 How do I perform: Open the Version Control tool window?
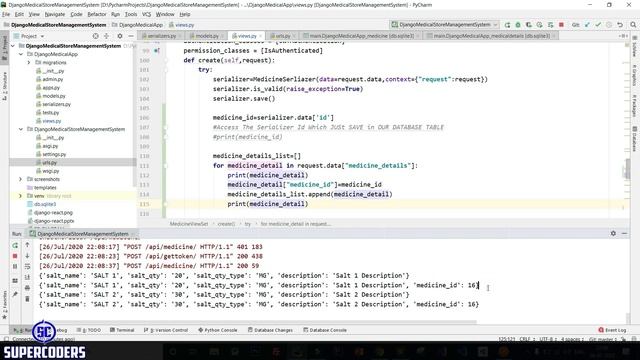pos(166,330)
